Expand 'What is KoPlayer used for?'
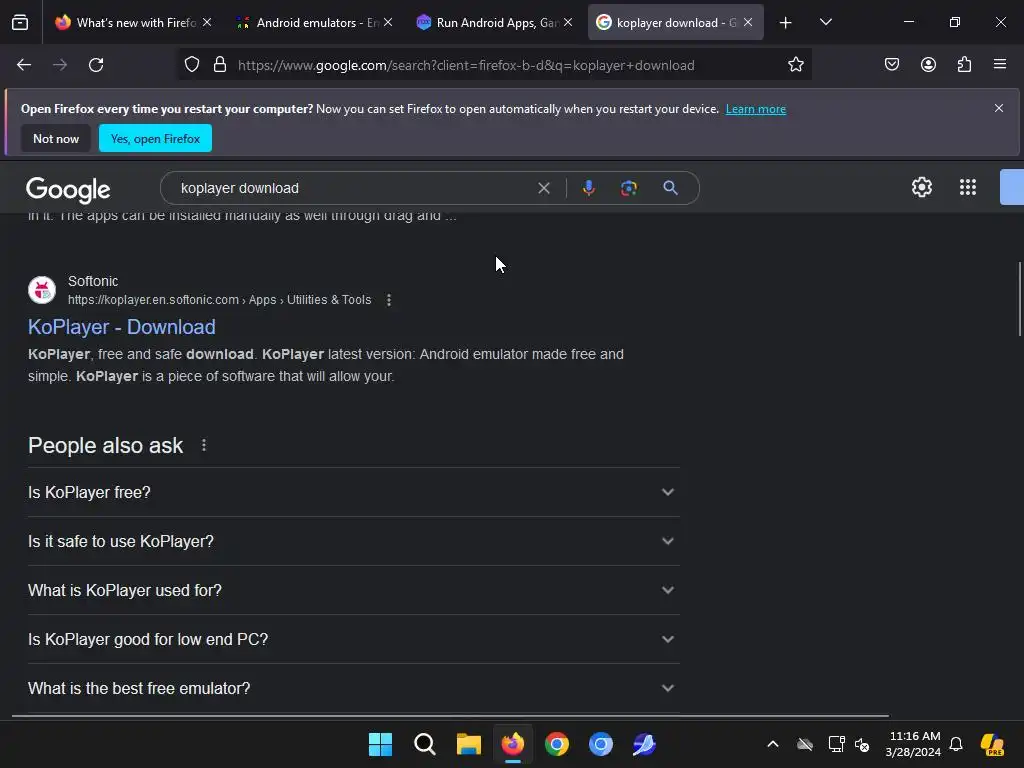The height and width of the screenshot is (768, 1024). 353,590
